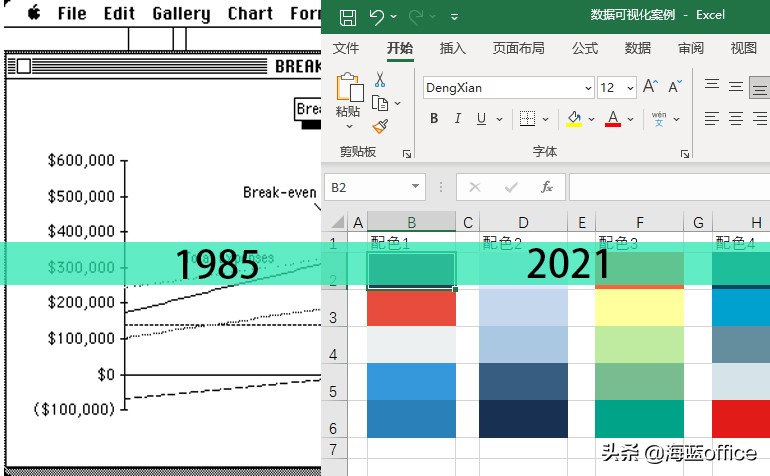Expand the Font Color dropdown arrow
Viewport: 770px width, 476px height.
[x=631, y=119]
